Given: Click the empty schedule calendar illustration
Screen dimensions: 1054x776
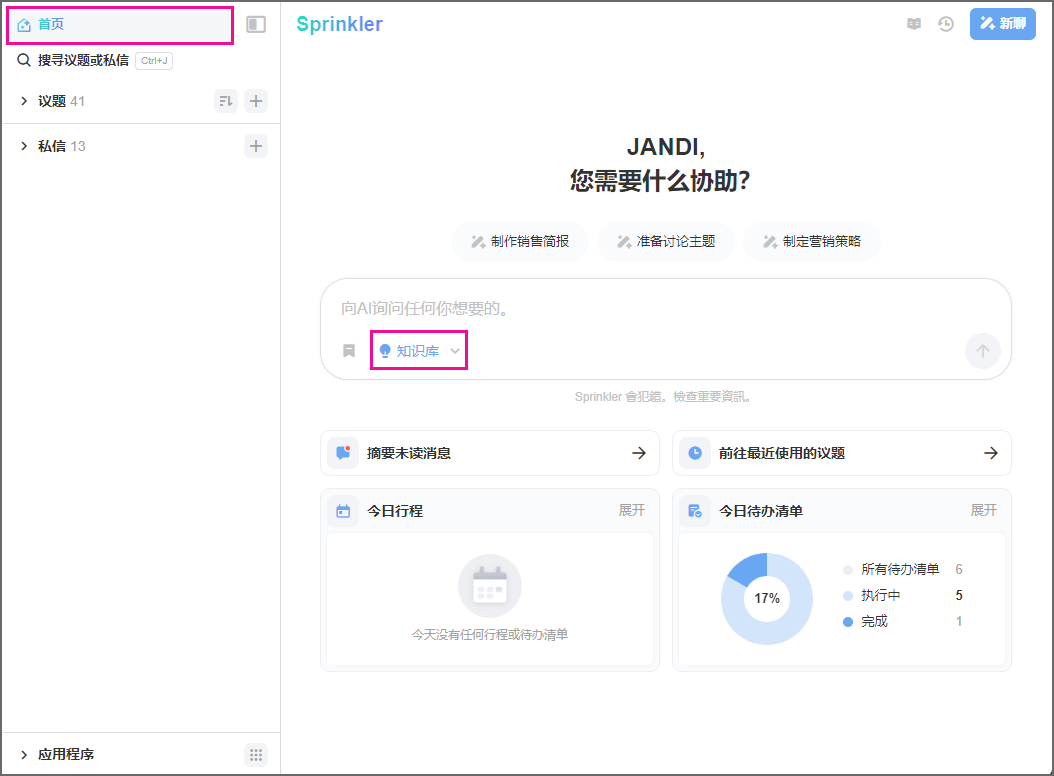Looking at the screenshot, I should pyautogui.click(x=489, y=586).
